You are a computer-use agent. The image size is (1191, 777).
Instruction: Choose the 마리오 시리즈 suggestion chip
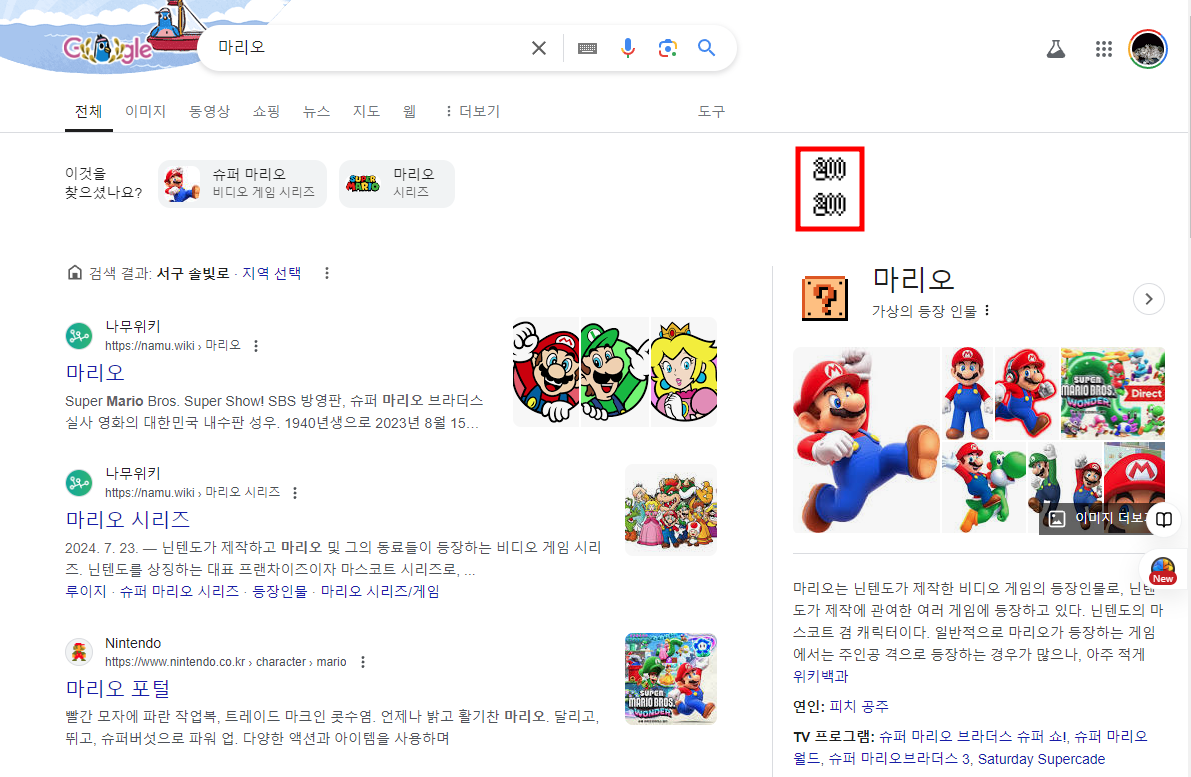[x=396, y=184]
